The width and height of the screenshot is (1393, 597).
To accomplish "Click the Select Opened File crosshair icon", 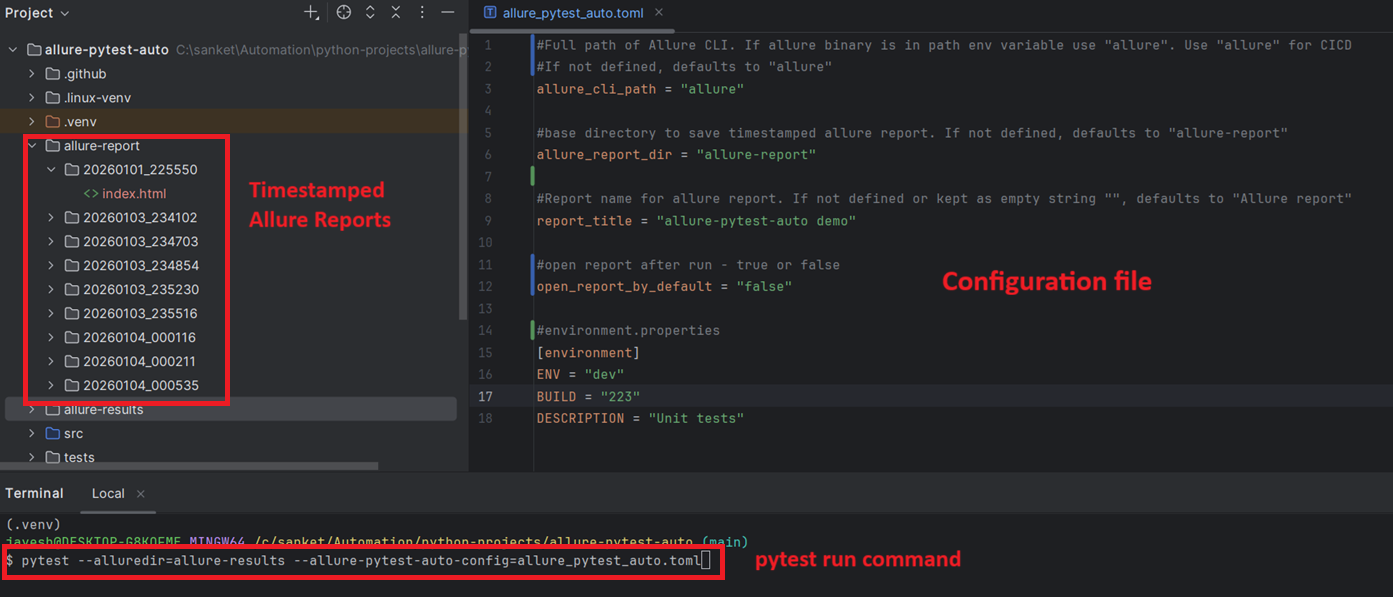I will tap(344, 13).
